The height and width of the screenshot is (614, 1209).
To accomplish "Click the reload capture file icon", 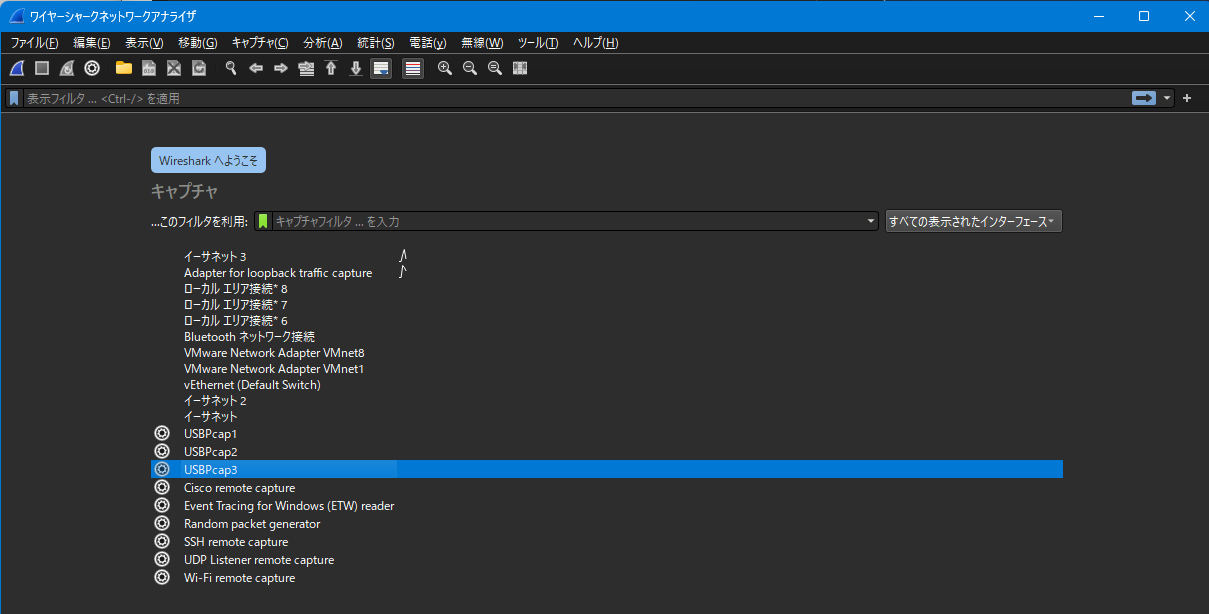I will pos(199,68).
